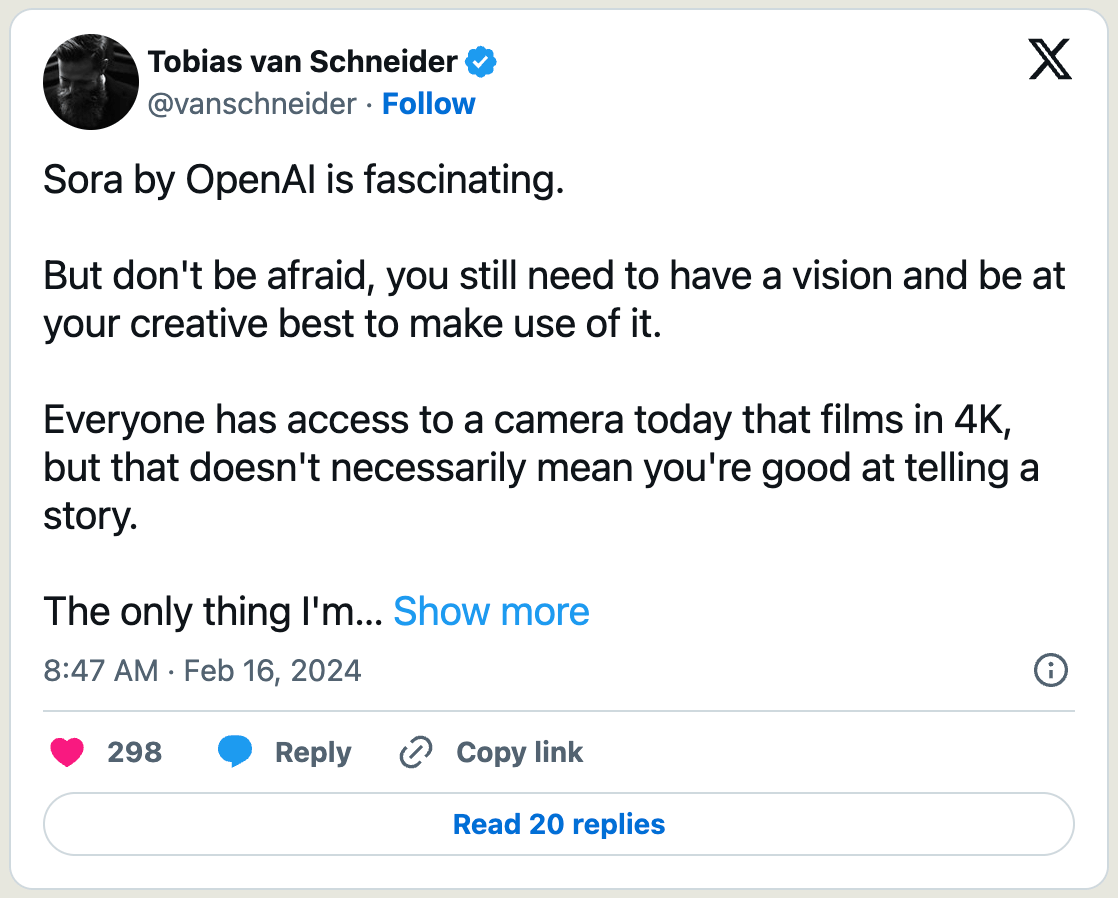Click the 'Sora by OpenAI is fascinating' line
Image resolution: width=1118 pixels, height=898 pixels.
(x=303, y=183)
